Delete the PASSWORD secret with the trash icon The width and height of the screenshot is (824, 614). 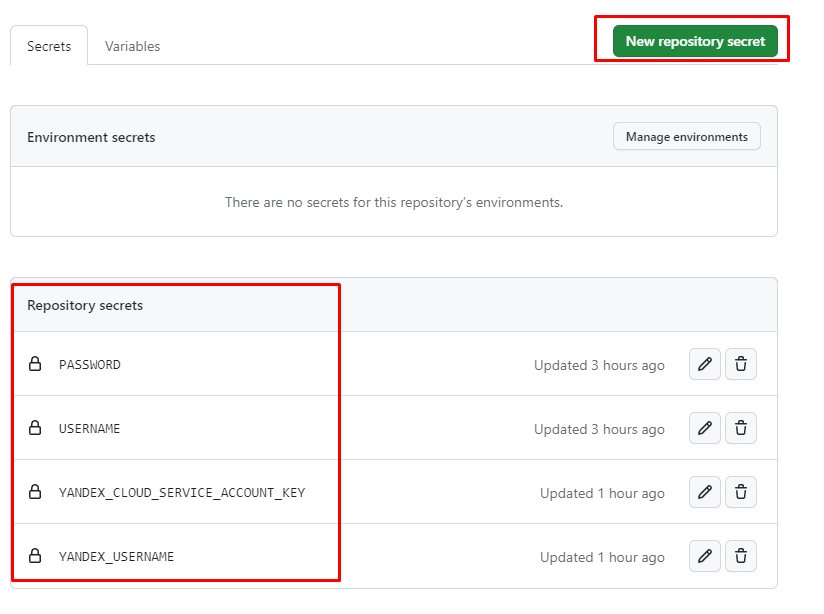coord(741,364)
